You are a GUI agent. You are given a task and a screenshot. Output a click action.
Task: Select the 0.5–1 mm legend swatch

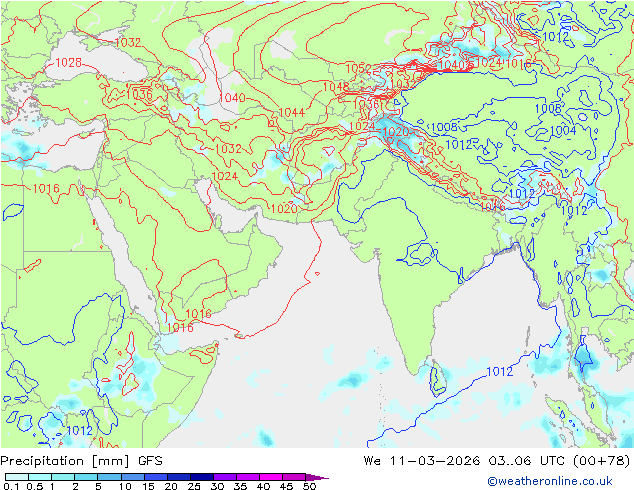coord(40,477)
